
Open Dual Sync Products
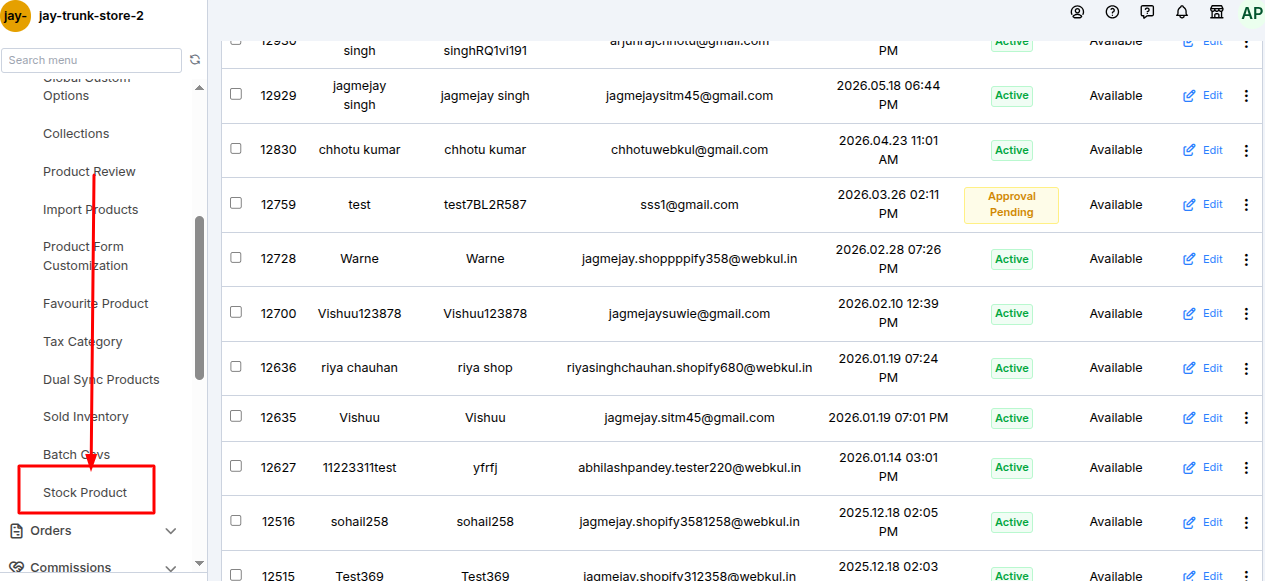coord(101,380)
